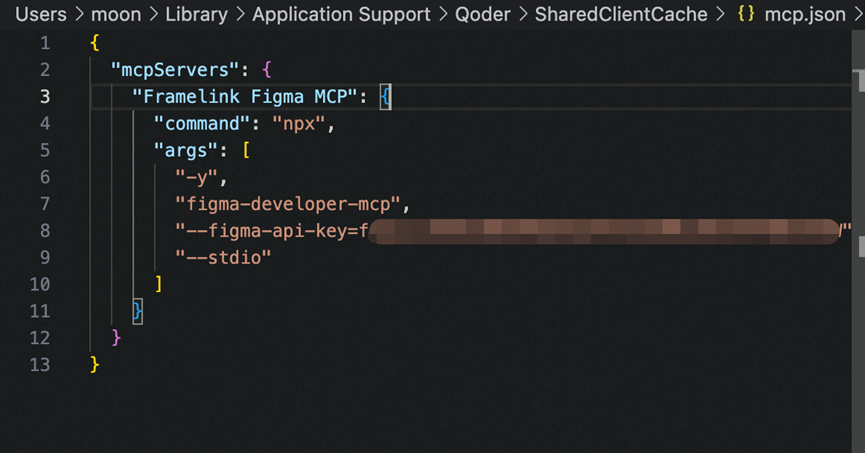Open the Users breadcrumb segment
The image size is (865, 453).
pyautogui.click(x=41, y=14)
